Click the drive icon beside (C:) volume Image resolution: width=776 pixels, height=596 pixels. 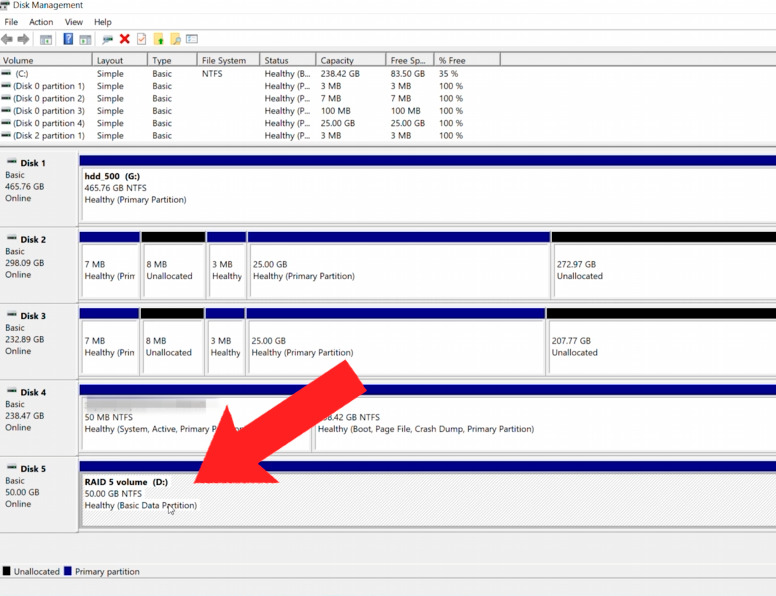[x=6, y=73]
